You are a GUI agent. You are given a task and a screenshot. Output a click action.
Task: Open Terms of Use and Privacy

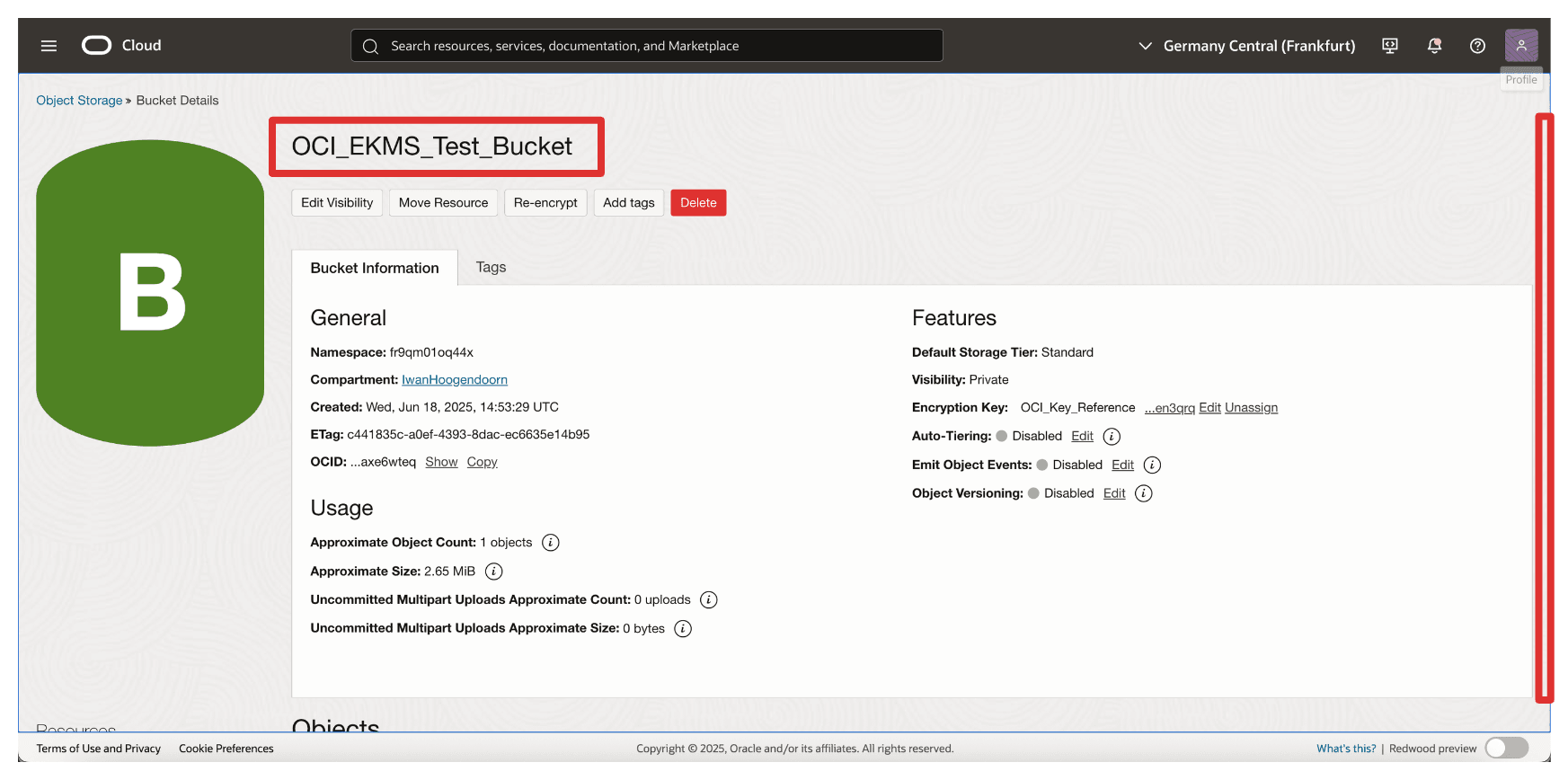(99, 749)
